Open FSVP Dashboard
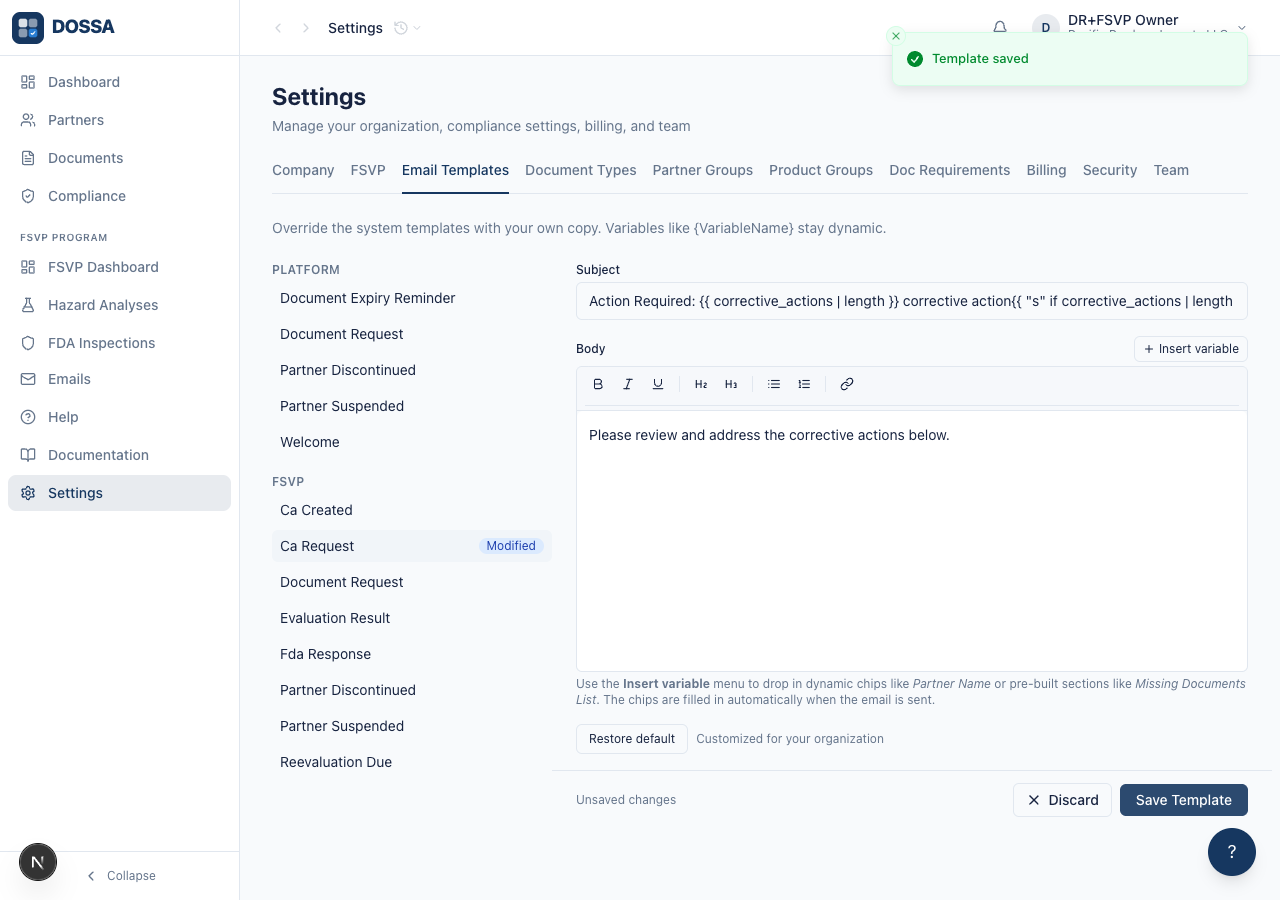 point(119,267)
